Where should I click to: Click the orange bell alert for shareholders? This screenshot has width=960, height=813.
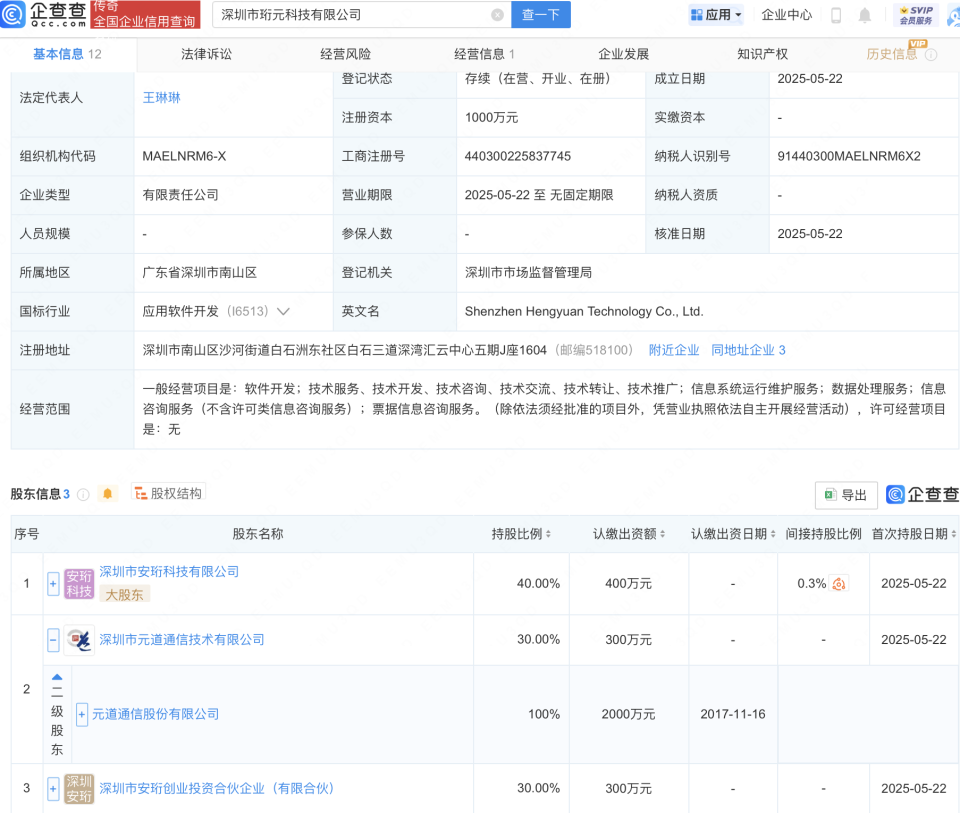[108, 493]
